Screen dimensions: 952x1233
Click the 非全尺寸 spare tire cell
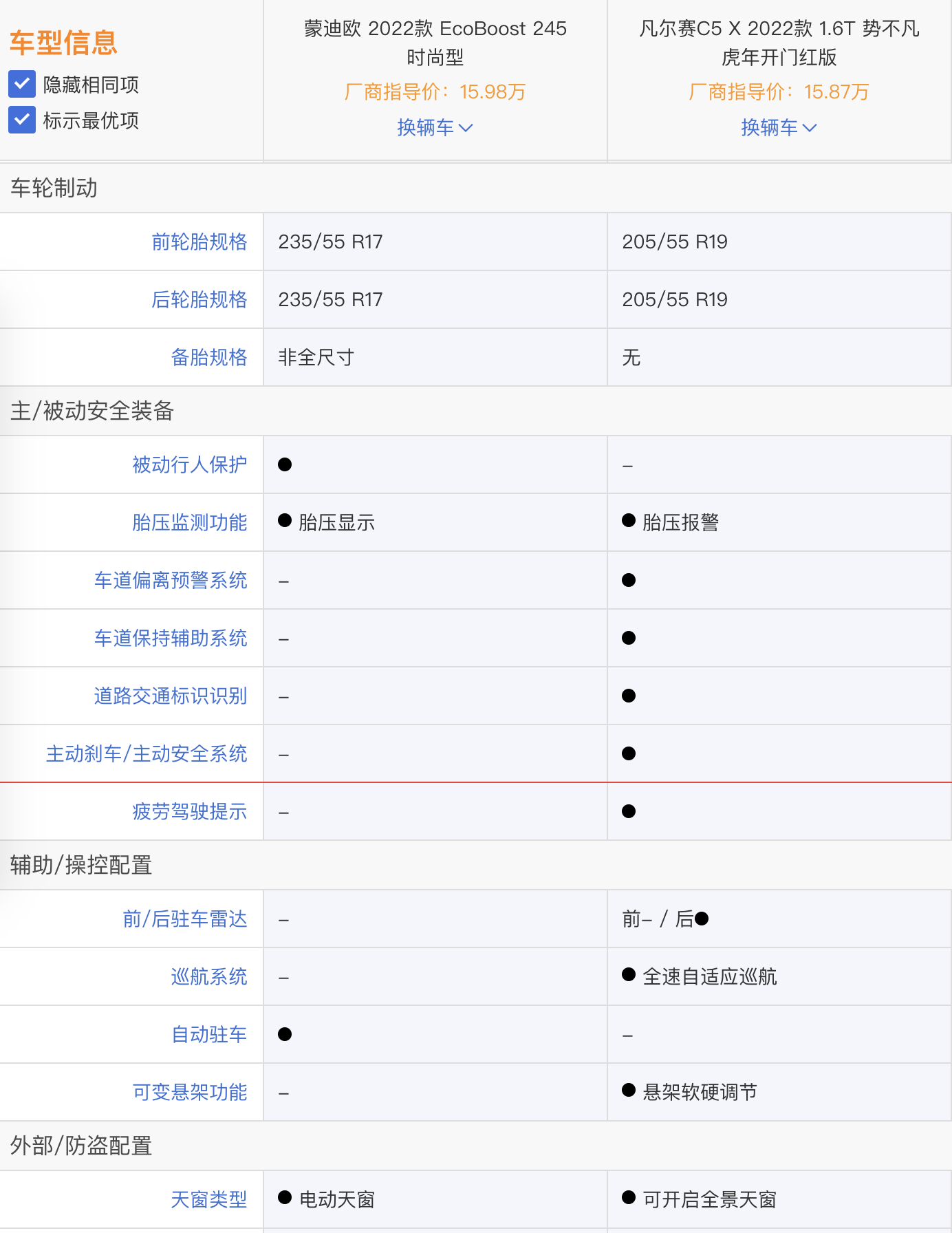435,357
